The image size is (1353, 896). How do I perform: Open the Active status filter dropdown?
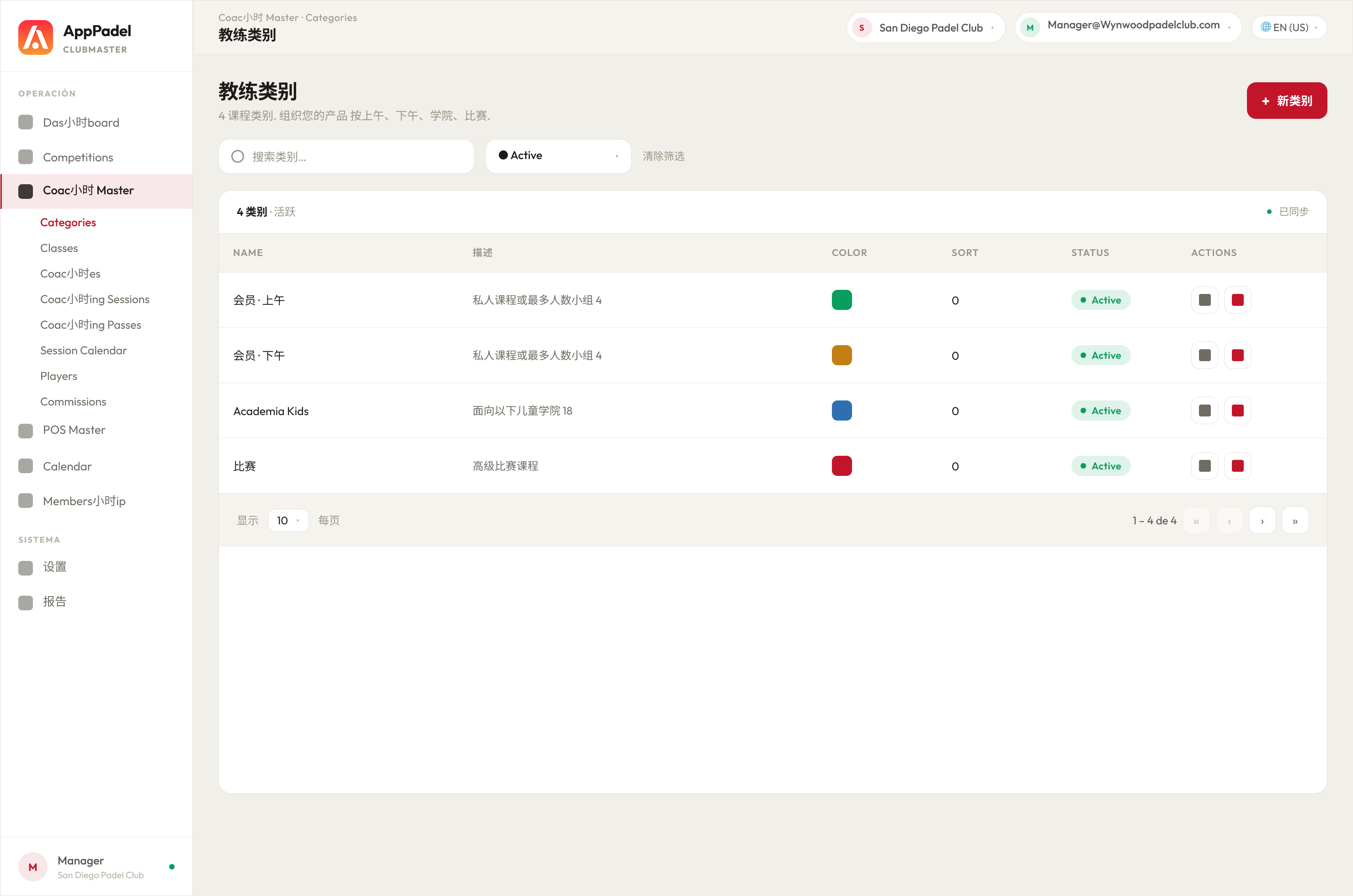point(558,156)
